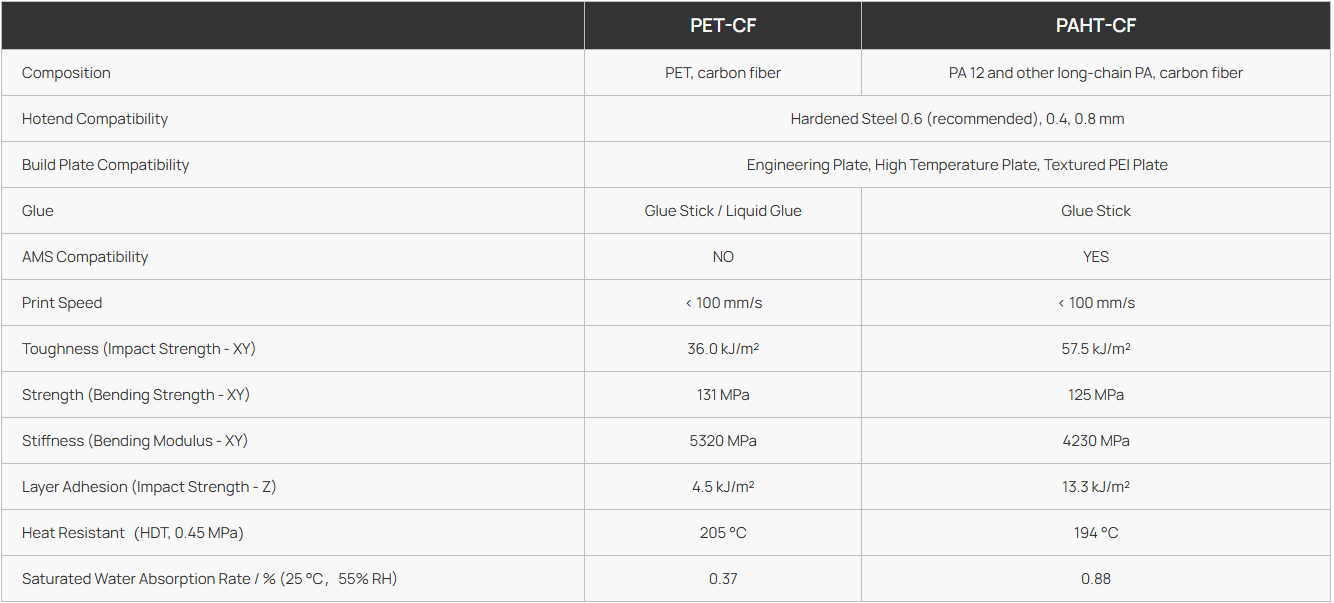
Task: Select the AMS Compatibility row label
Action: [85, 257]
